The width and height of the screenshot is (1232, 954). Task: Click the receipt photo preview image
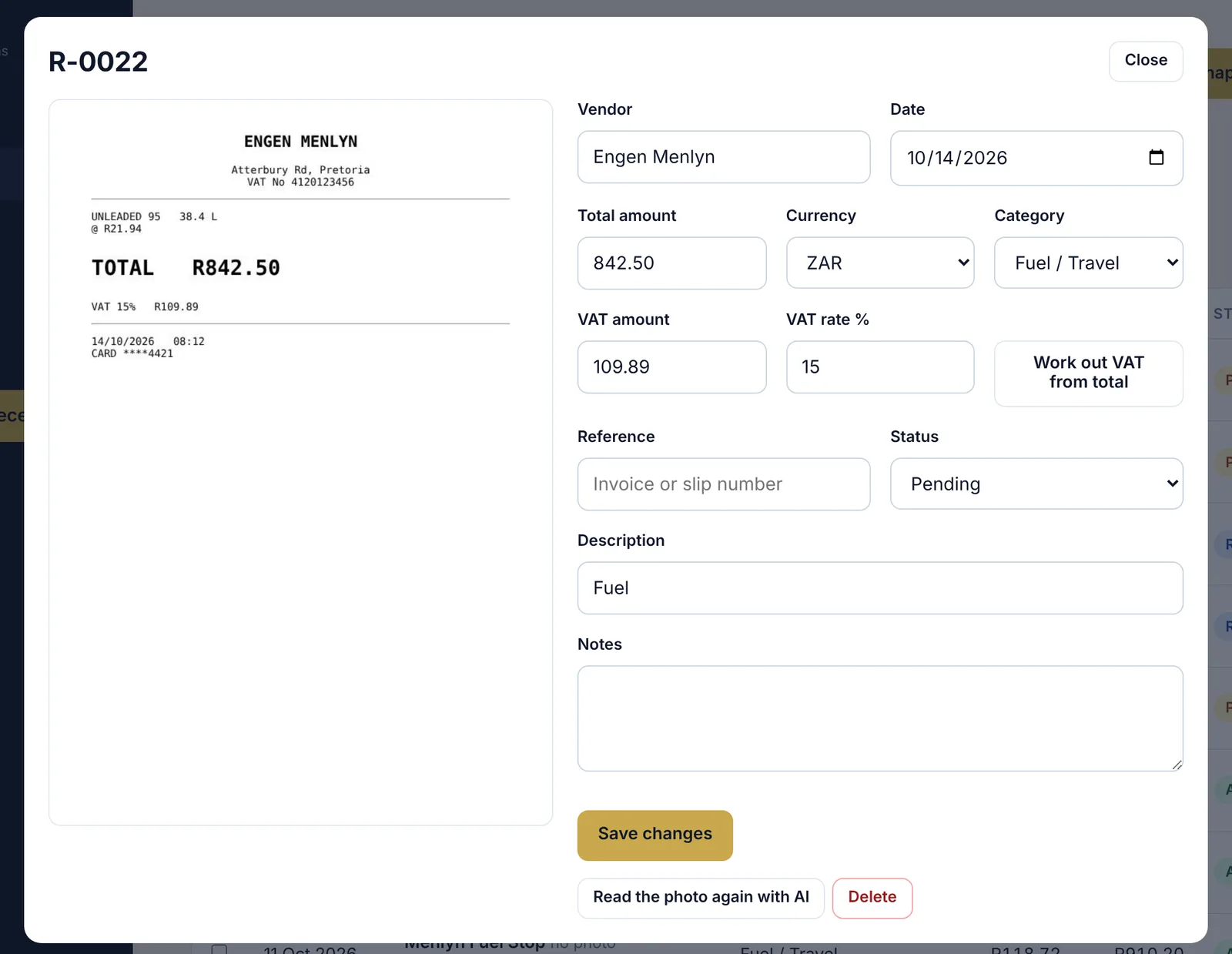(300, 462)
